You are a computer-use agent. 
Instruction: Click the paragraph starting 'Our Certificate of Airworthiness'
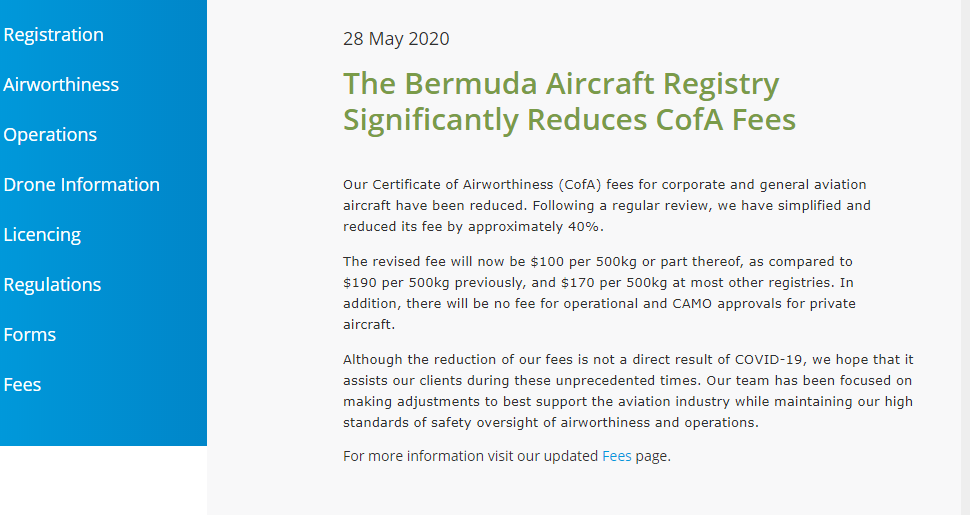(606, 205)
